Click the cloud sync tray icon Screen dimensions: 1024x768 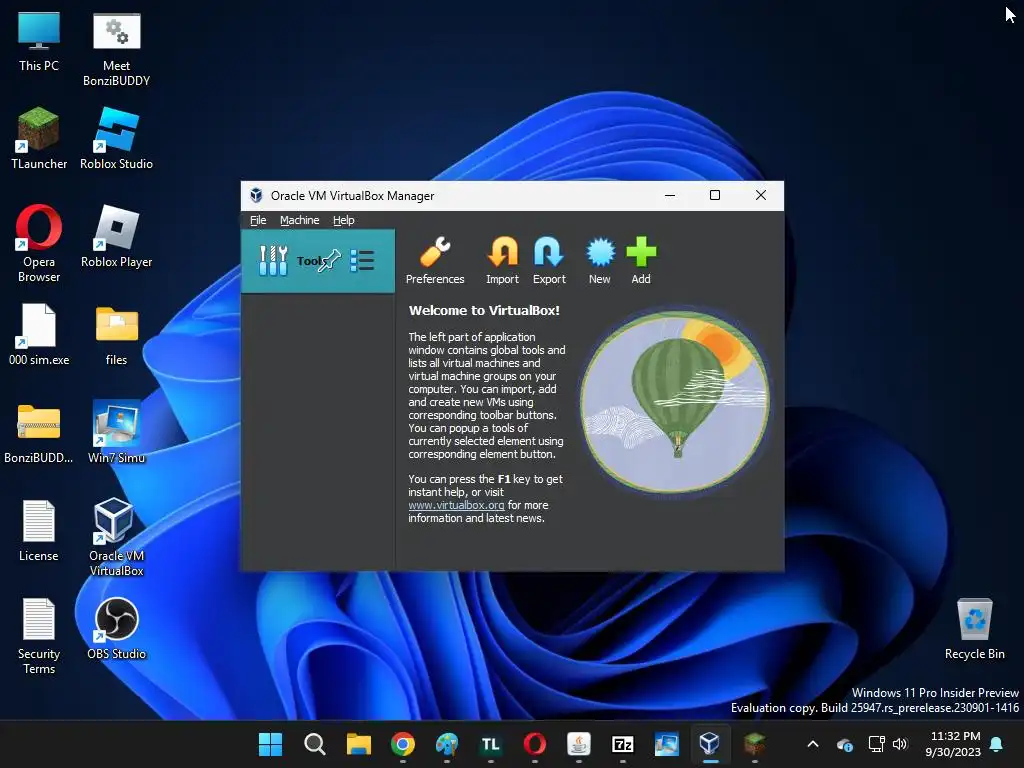pos(844,744)
